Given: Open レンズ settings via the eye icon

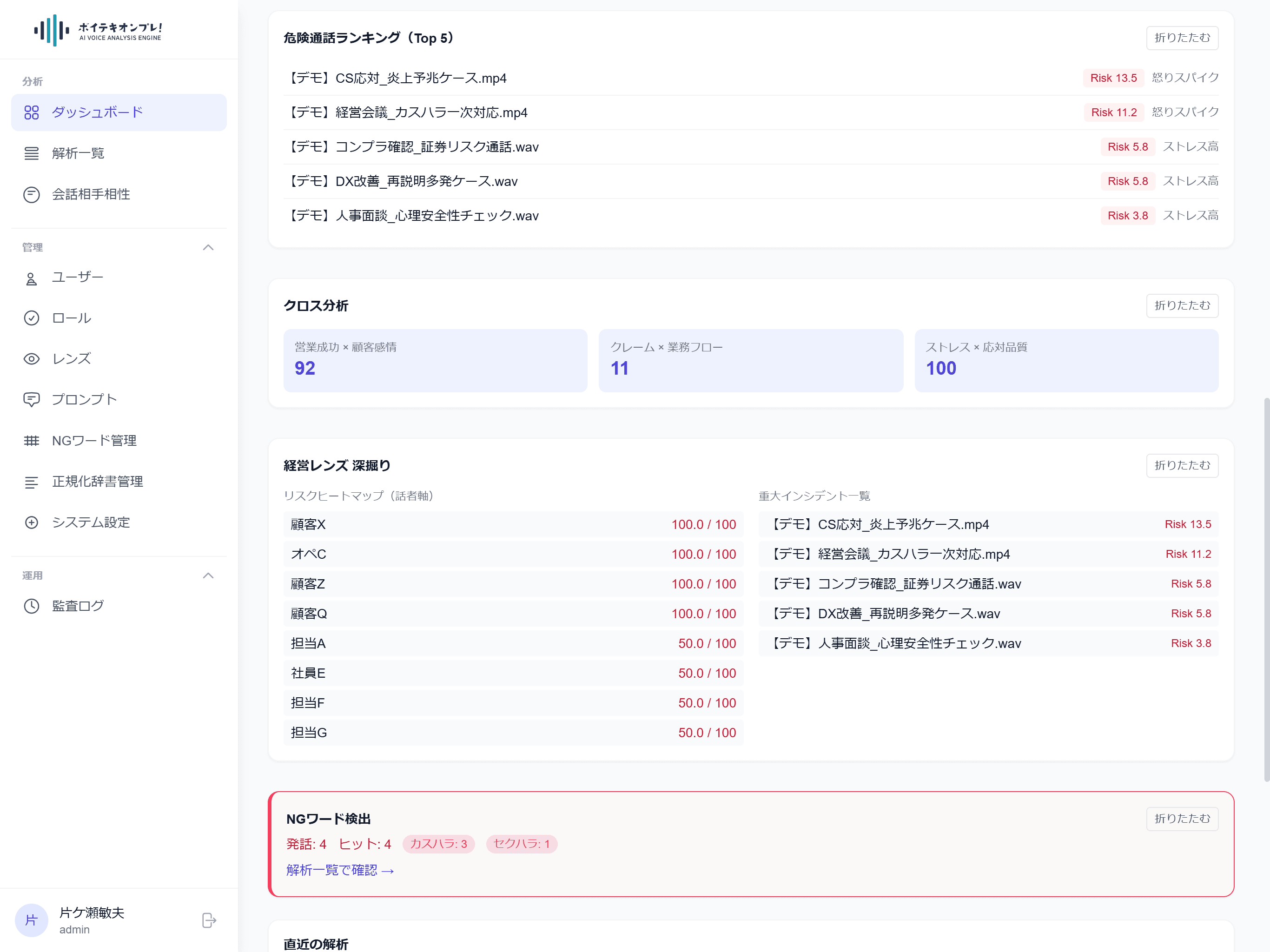Looking at the screenshot, I should (x=32, y=358).
